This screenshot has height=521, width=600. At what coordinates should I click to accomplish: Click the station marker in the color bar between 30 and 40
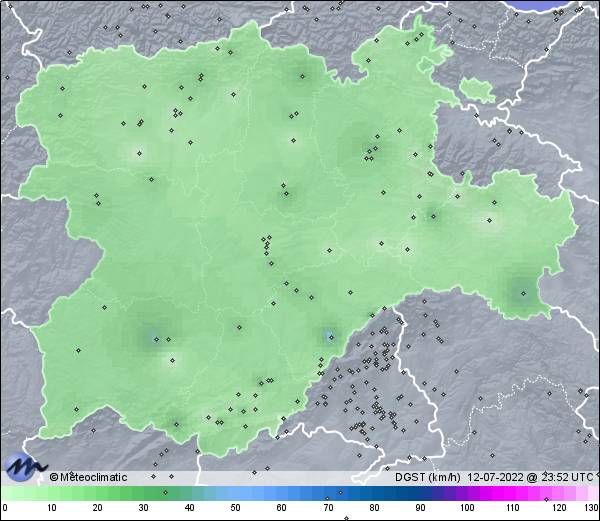pyautogui.click(x=165, y=492)
